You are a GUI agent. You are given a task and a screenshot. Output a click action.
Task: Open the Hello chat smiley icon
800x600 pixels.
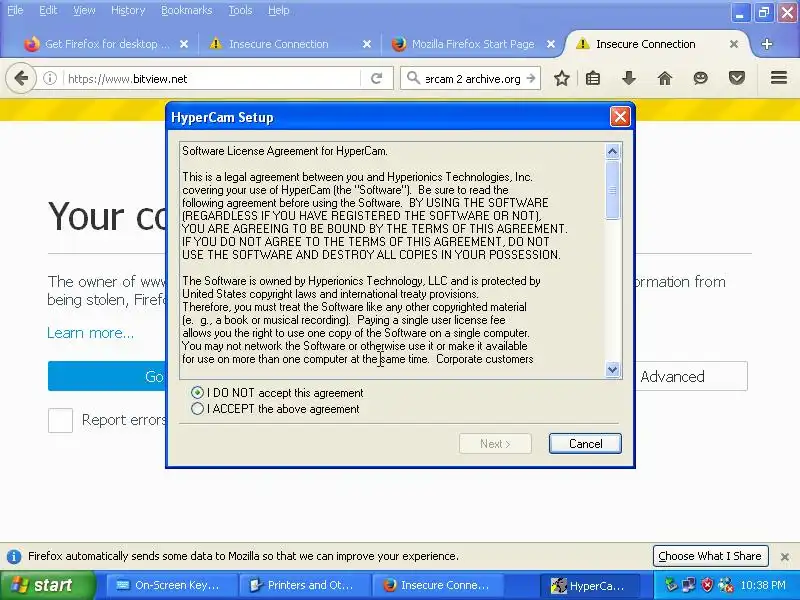tap(701, 79)
